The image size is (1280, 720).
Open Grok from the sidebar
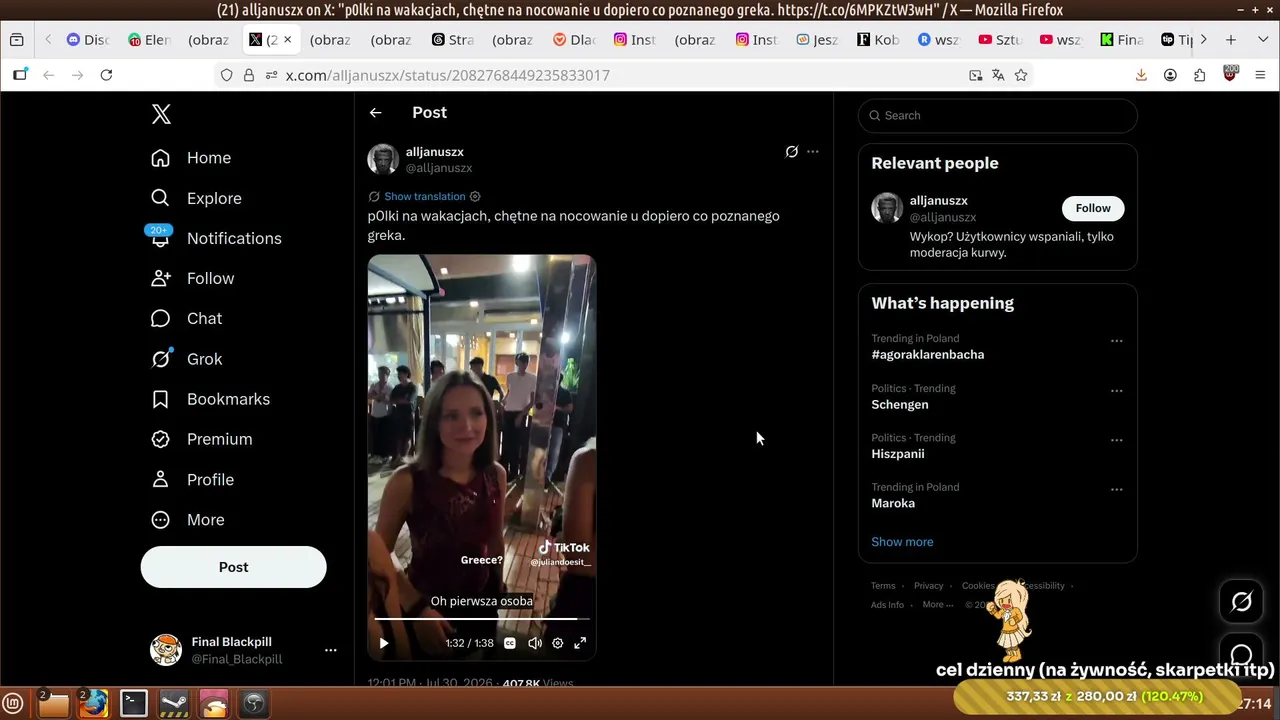[186, 359]
